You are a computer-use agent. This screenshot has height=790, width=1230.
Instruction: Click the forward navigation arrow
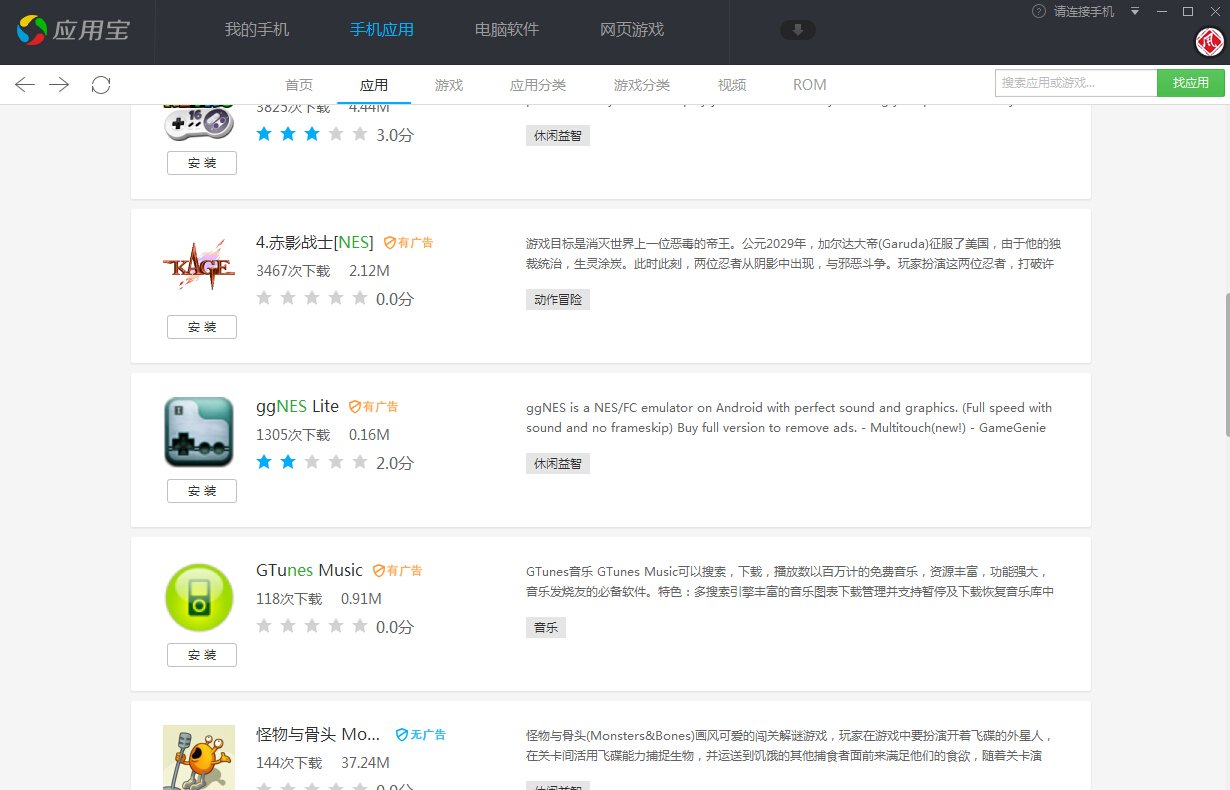59,85
